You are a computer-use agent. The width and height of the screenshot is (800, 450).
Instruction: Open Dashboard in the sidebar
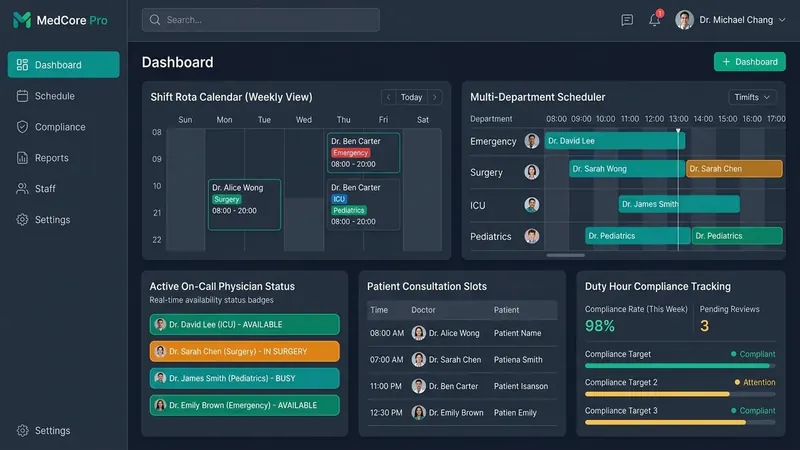tap(64, 65)
